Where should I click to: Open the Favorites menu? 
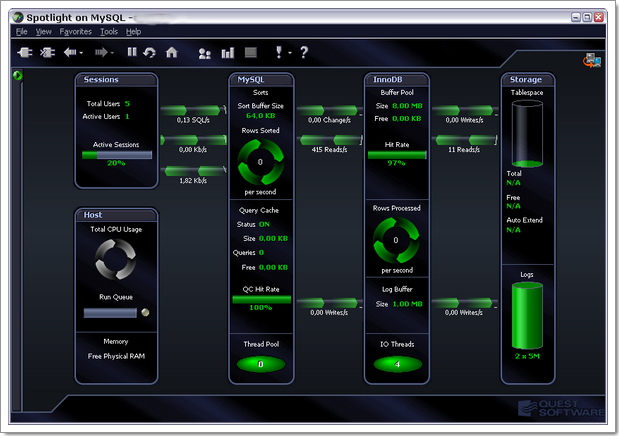point(75,32)
